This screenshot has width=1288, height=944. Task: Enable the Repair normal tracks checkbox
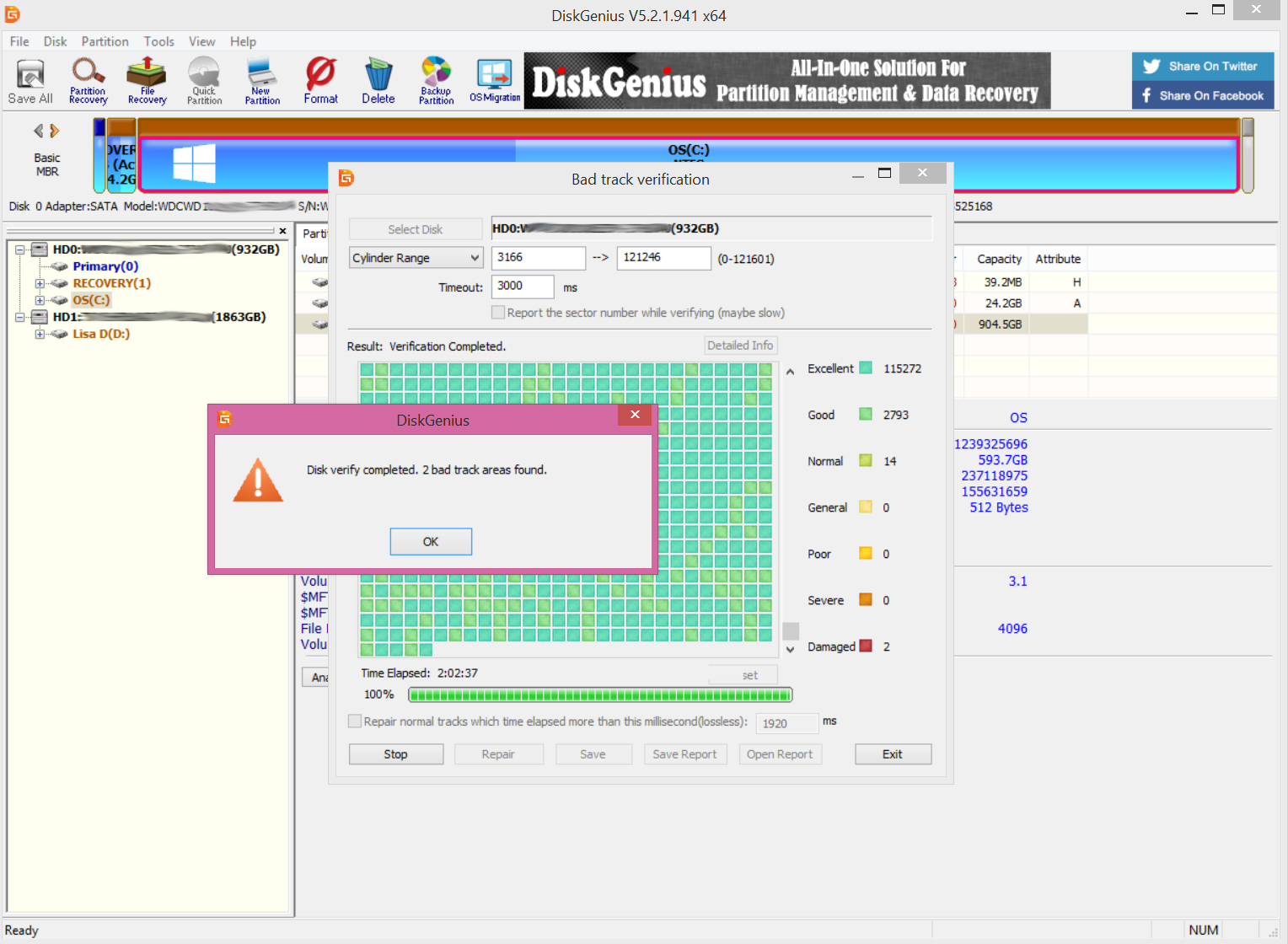click(x=355, y=721)
